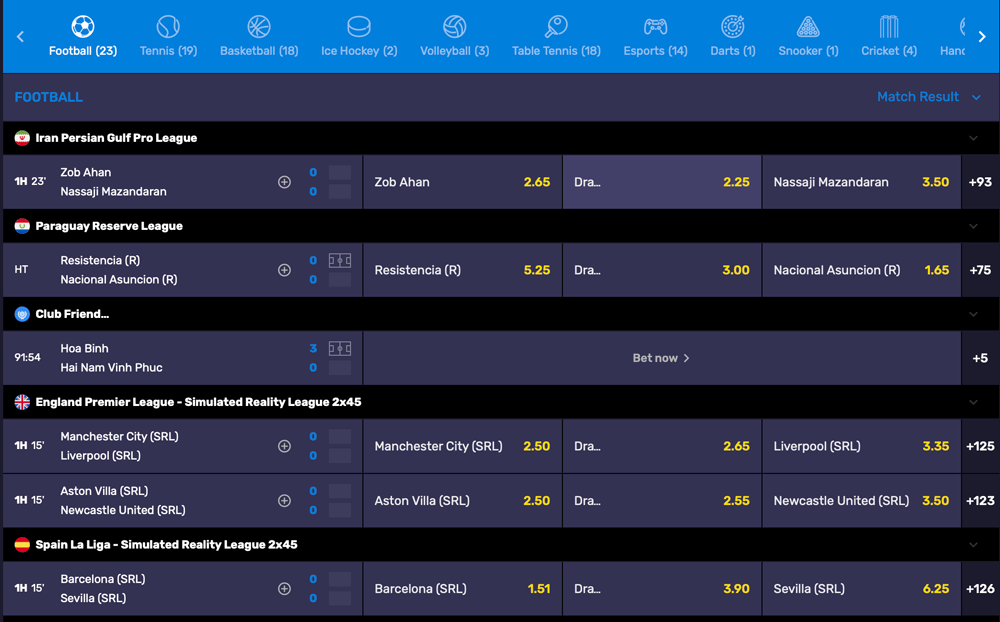Add Zob Ahan match with plus icon
Viewport: 1000px width, 622px height.
coord(284,182)
